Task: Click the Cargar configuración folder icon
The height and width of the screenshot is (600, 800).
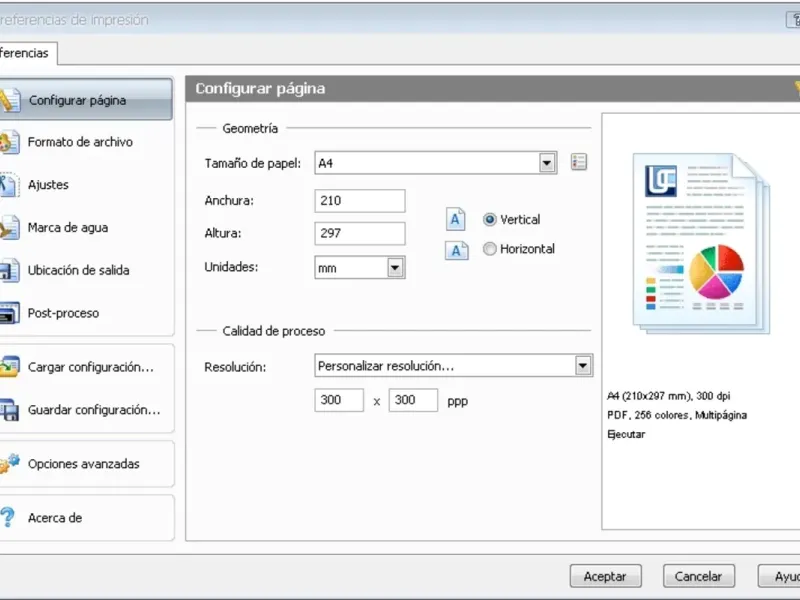Action: (9, 367)
